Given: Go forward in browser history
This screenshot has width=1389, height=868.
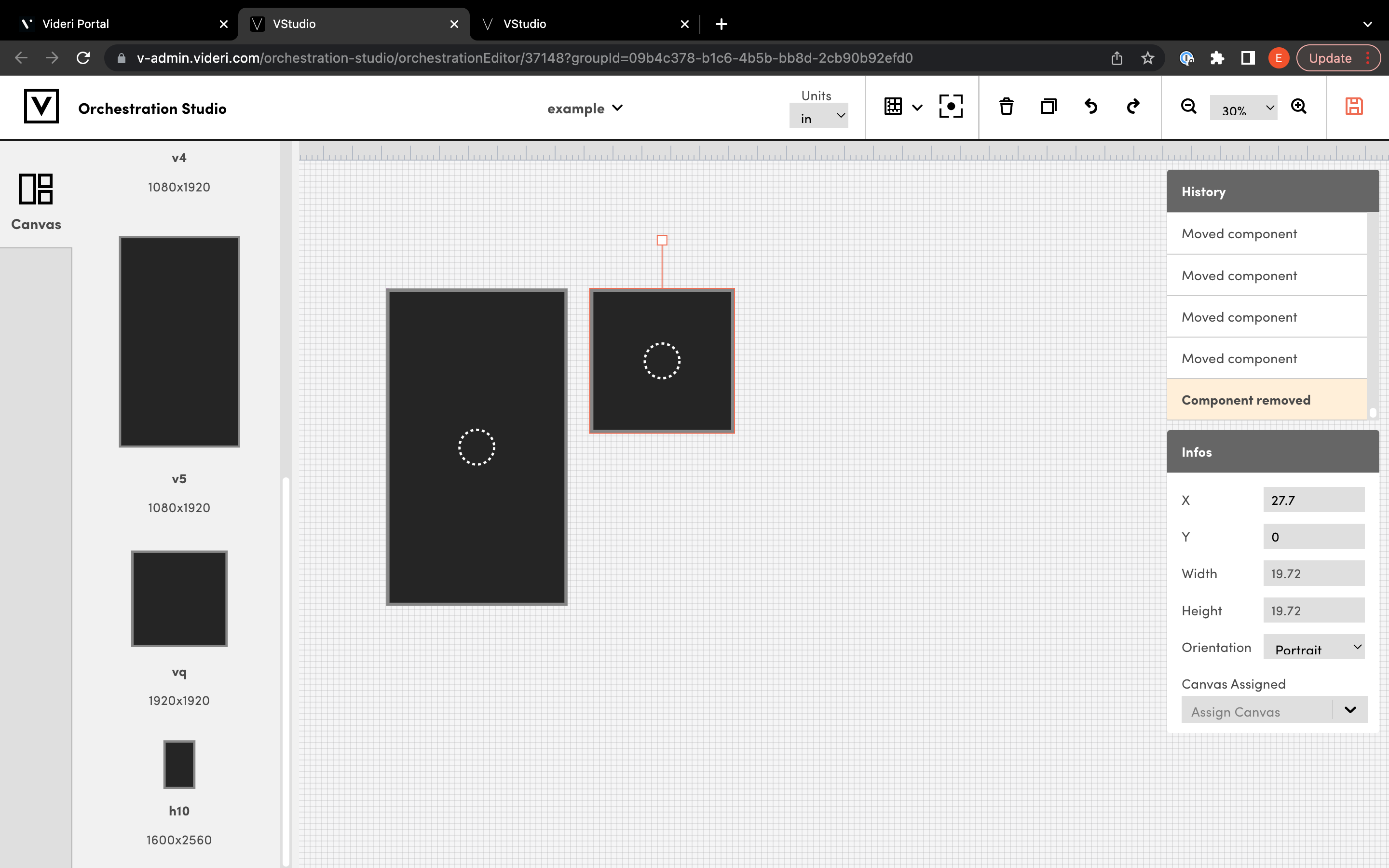Looking at the screenshot, I should [x=52, y=58].
